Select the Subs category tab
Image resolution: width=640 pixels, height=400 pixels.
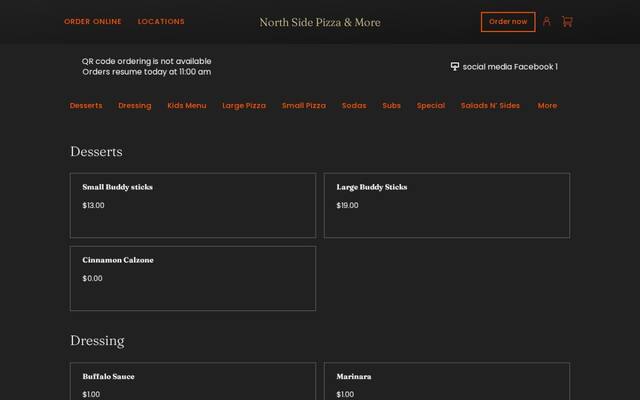391,106
